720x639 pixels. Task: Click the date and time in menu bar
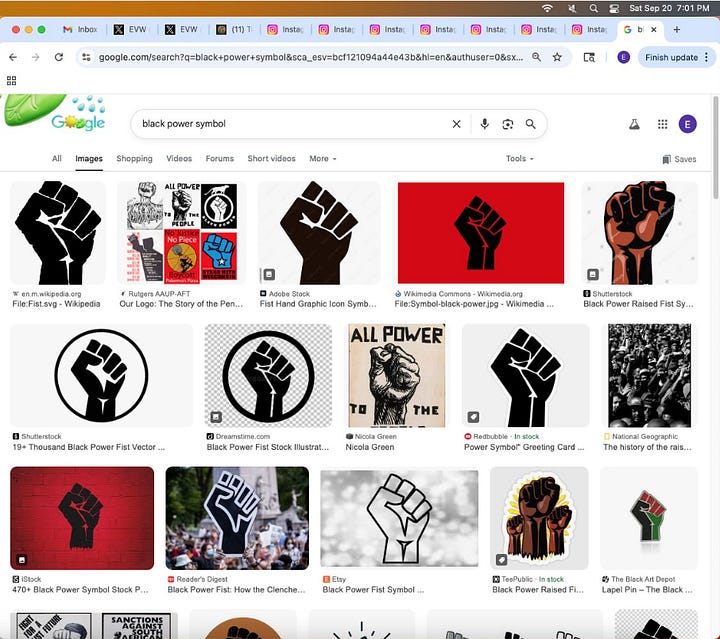669,8
